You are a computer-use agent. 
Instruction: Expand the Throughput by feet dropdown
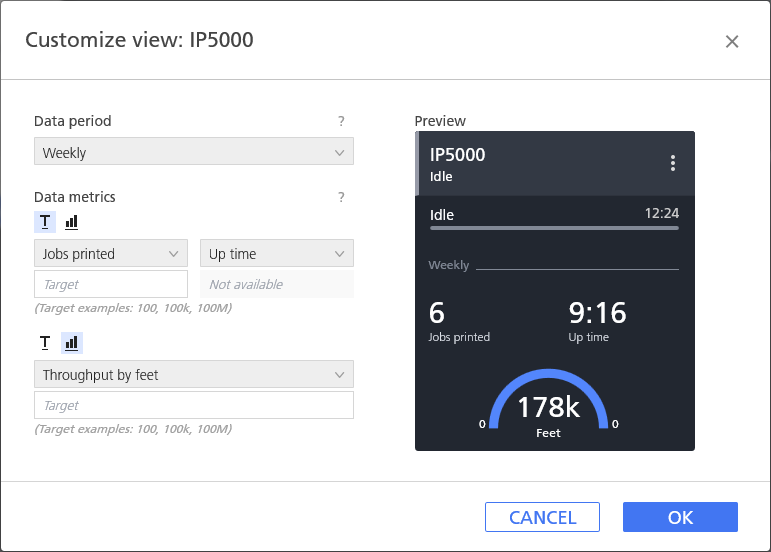[x=194, y=375]
